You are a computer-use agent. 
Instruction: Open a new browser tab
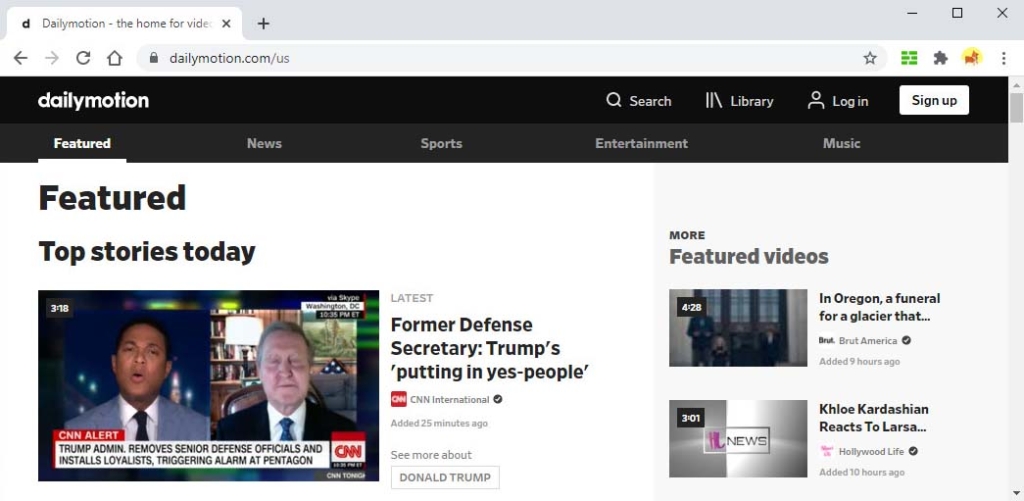click(263, 24)
